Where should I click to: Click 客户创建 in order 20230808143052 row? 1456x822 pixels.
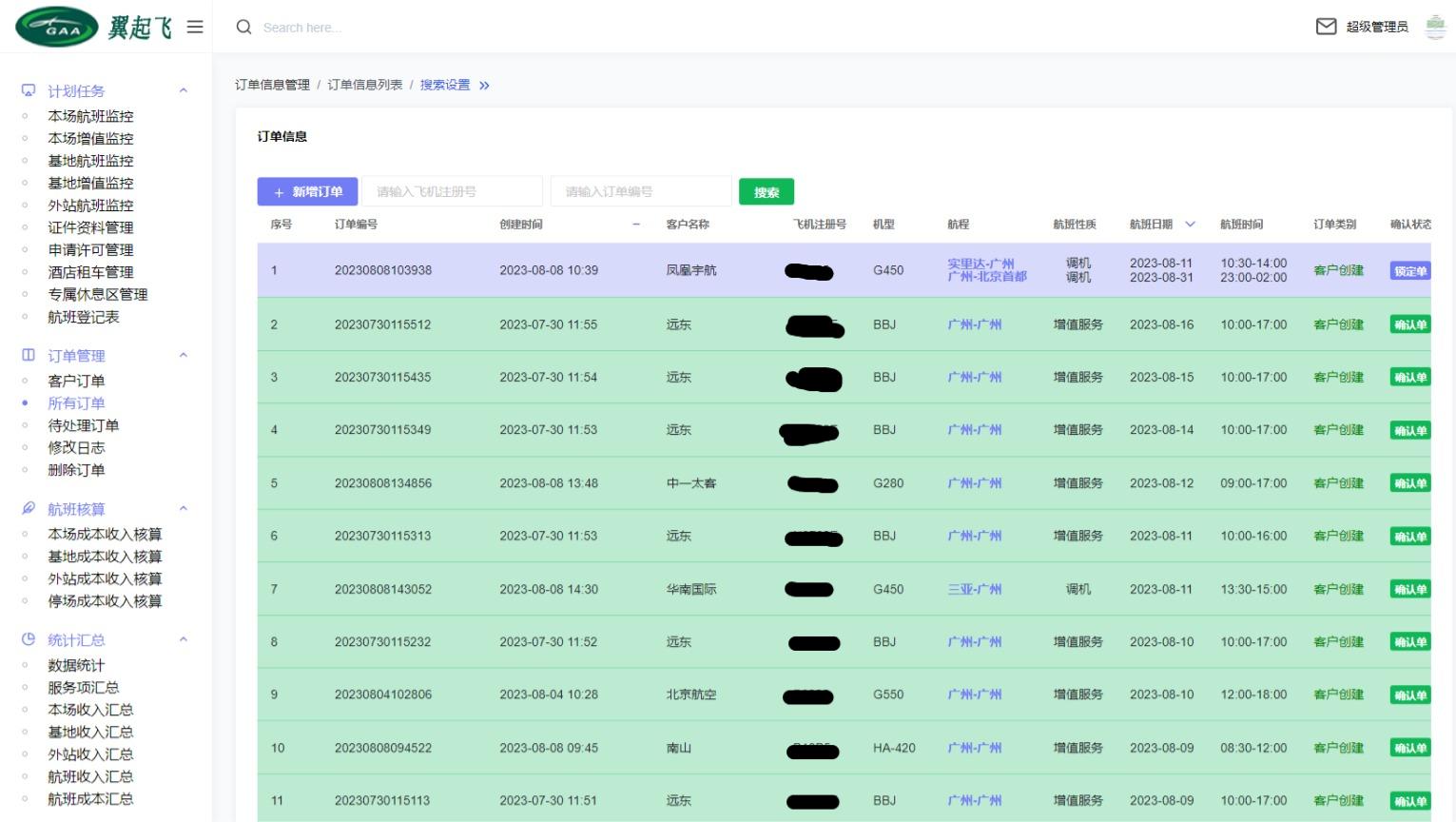1338,589
